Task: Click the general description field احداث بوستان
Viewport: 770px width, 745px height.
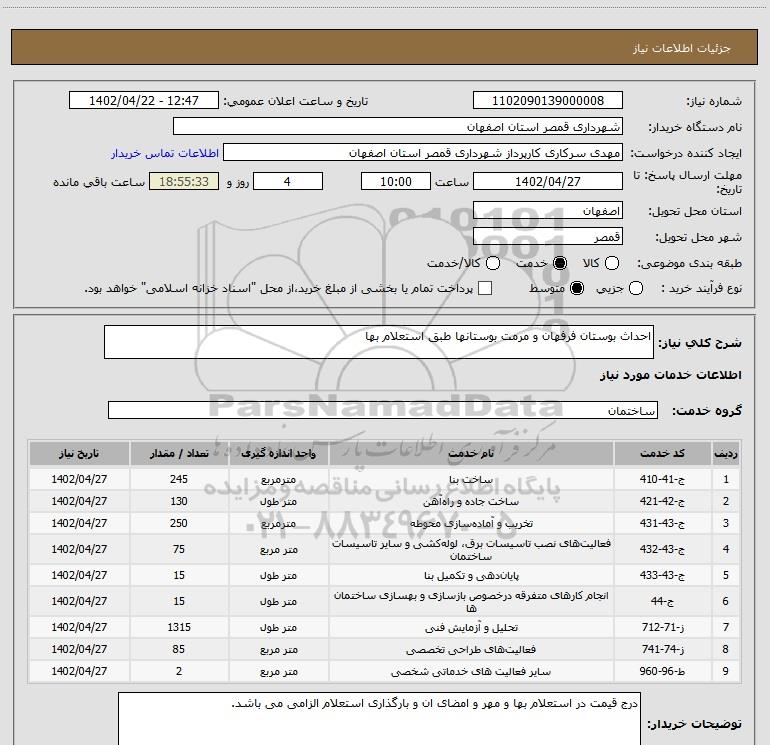Action: [379, 342]
